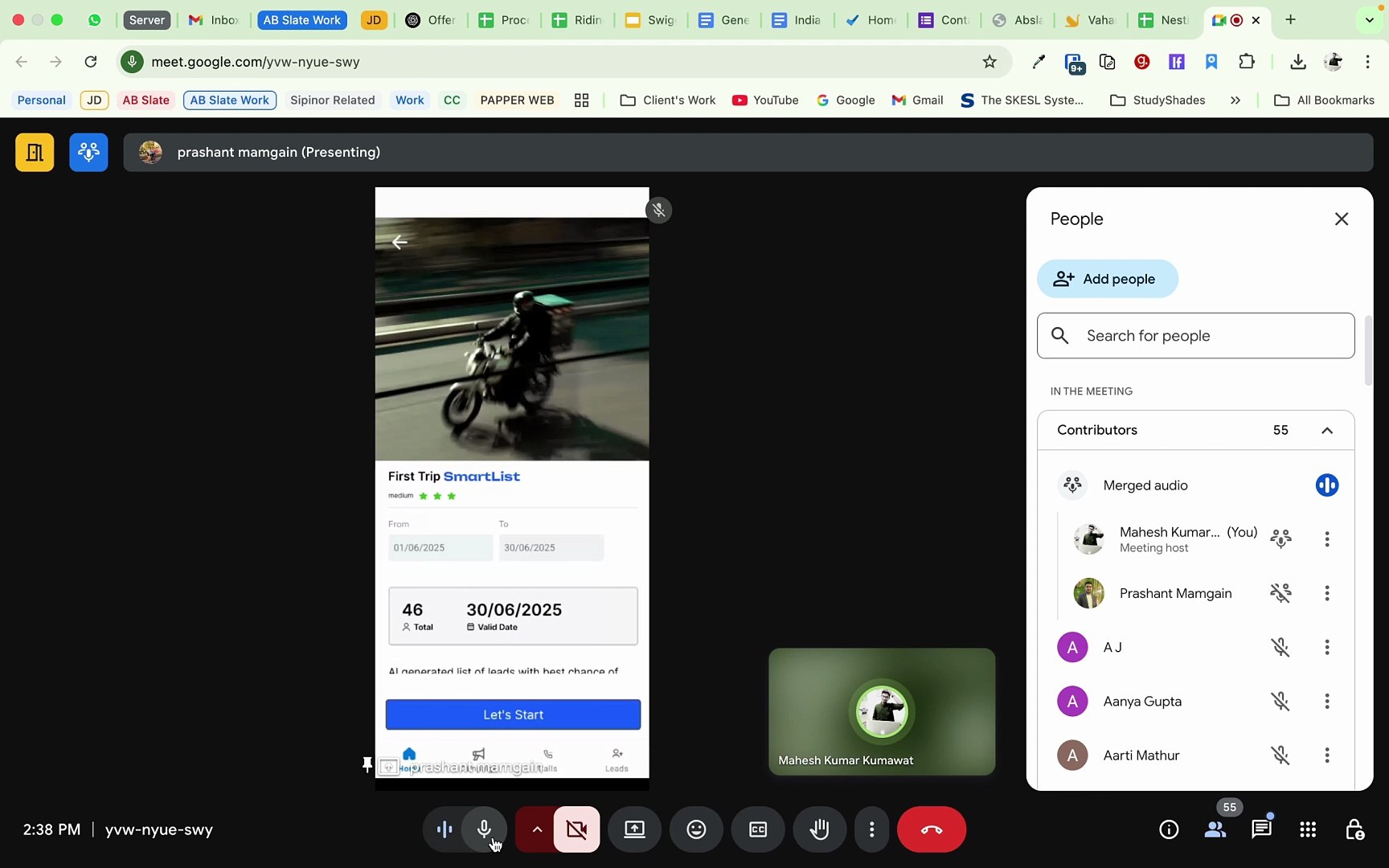The width and height of the screenshot is (1389, 868).
Task: Click audio effects bars icon left of microphone
Action: point(444,829)
